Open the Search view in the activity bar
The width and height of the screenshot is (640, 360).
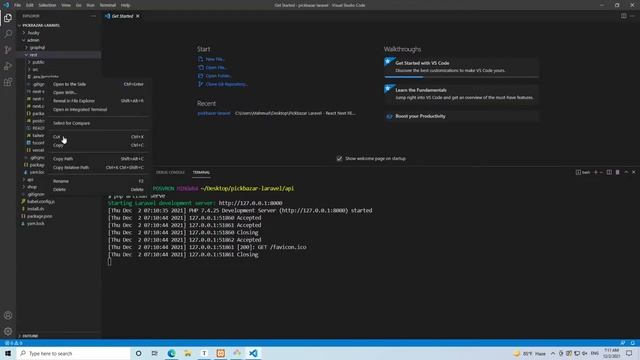click(x=8, y=34)
